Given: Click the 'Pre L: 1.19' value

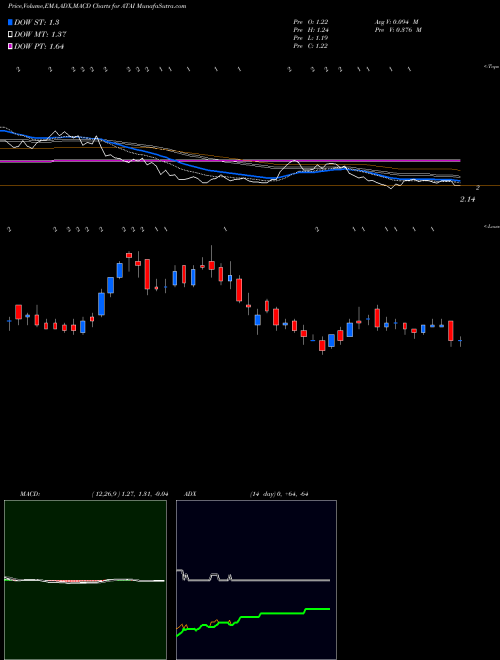Looking at the screenshot, I should (x=311, y=38).
